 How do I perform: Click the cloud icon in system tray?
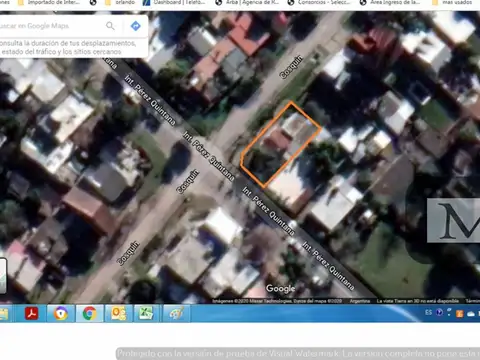pyautogui.click(x=471, y=313)
